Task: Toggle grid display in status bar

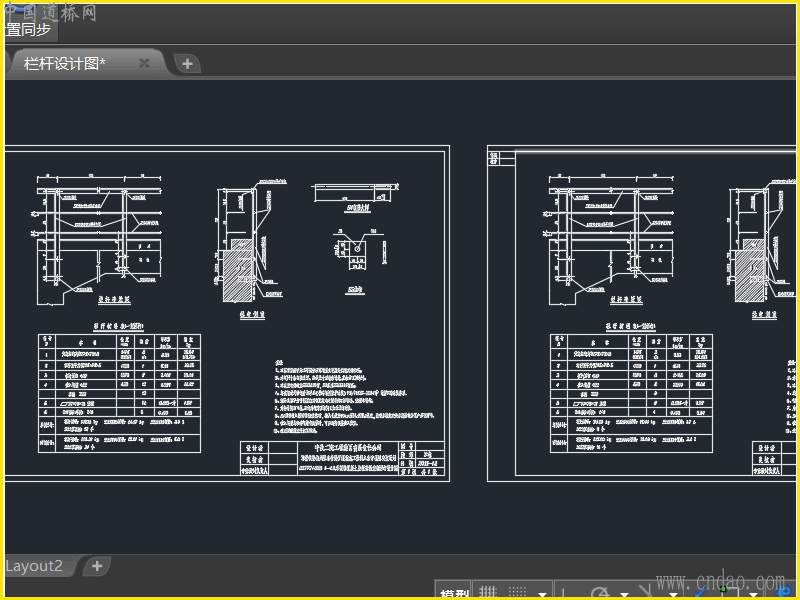Action: pyautogui.click(x=488, y=593)
